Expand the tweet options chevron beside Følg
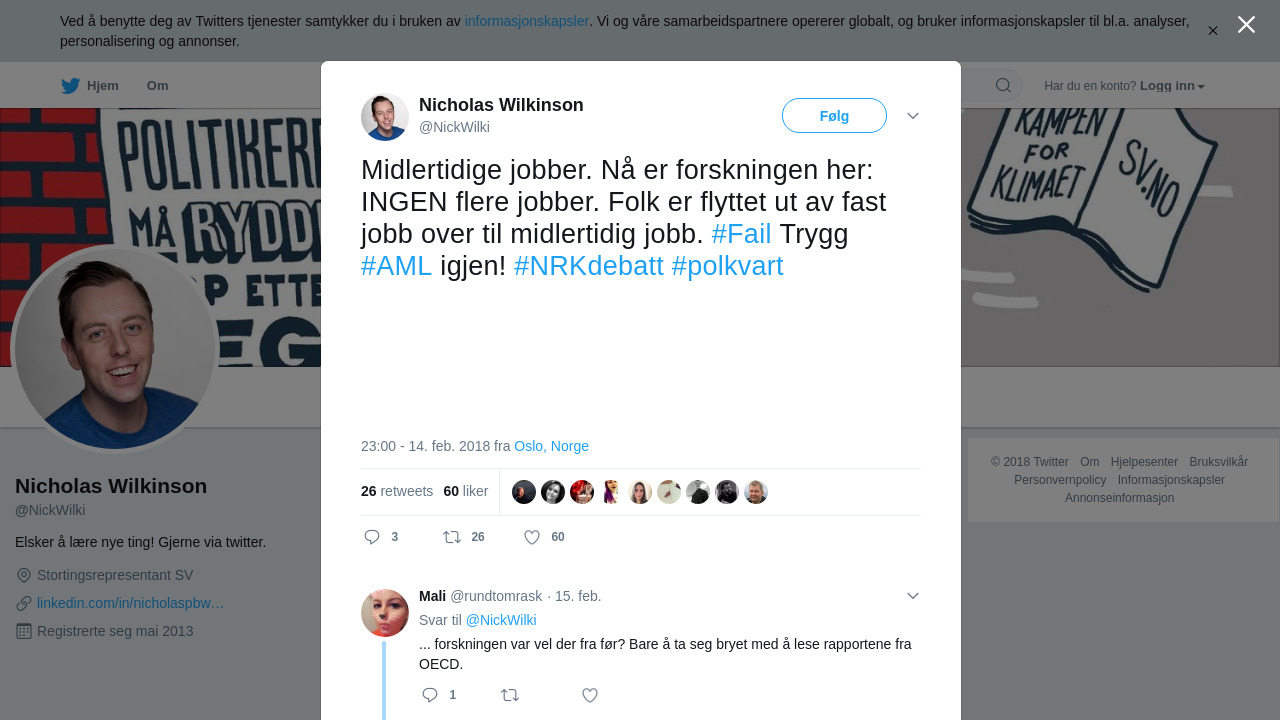The height and width of the screenshot is (720, 1280). click(913, 116)
